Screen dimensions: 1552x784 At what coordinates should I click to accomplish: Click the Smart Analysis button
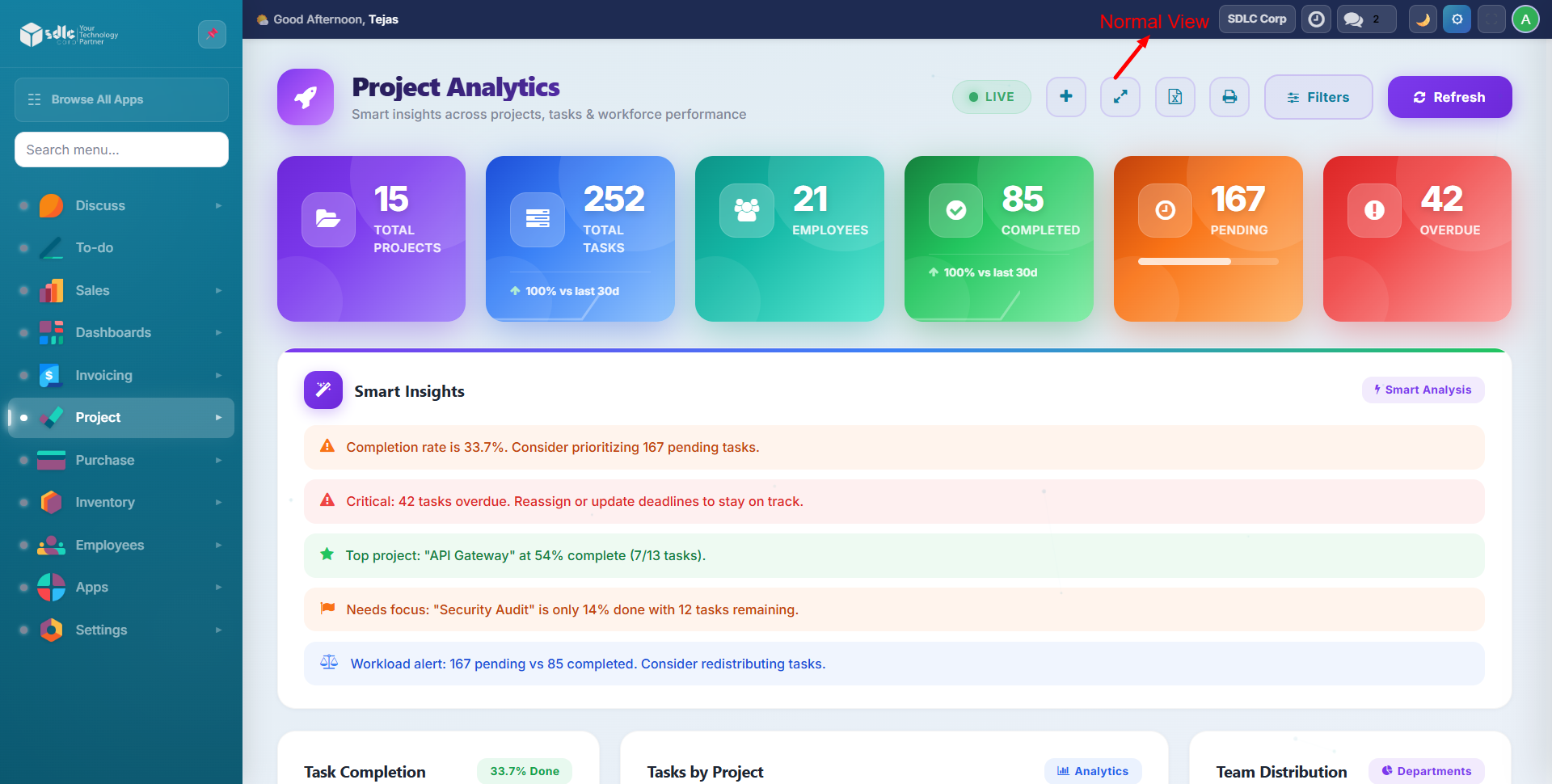[1423, 390]
